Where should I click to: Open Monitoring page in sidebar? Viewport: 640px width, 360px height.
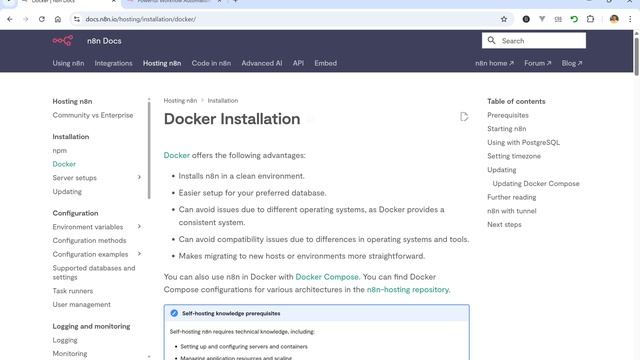(x=70, y=353)
